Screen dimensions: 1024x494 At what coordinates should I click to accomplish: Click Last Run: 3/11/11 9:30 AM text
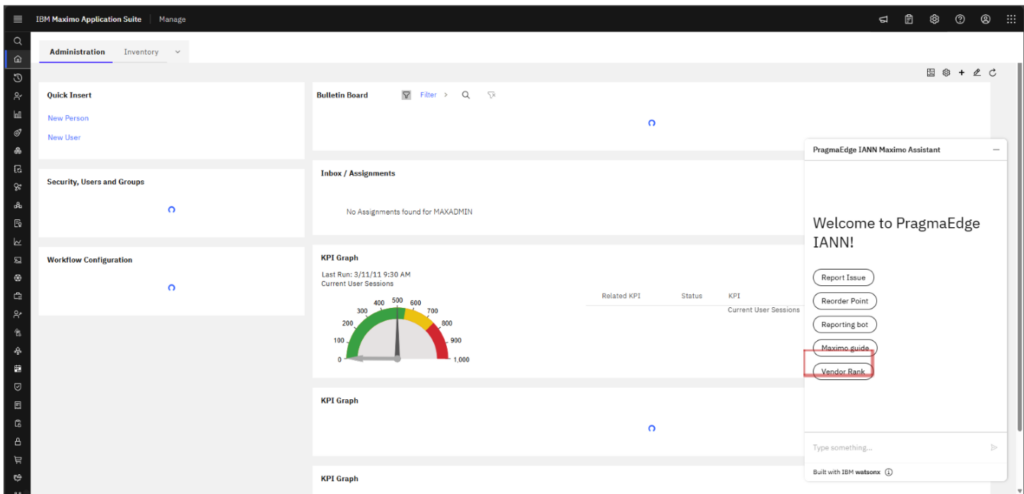(366, 274)
